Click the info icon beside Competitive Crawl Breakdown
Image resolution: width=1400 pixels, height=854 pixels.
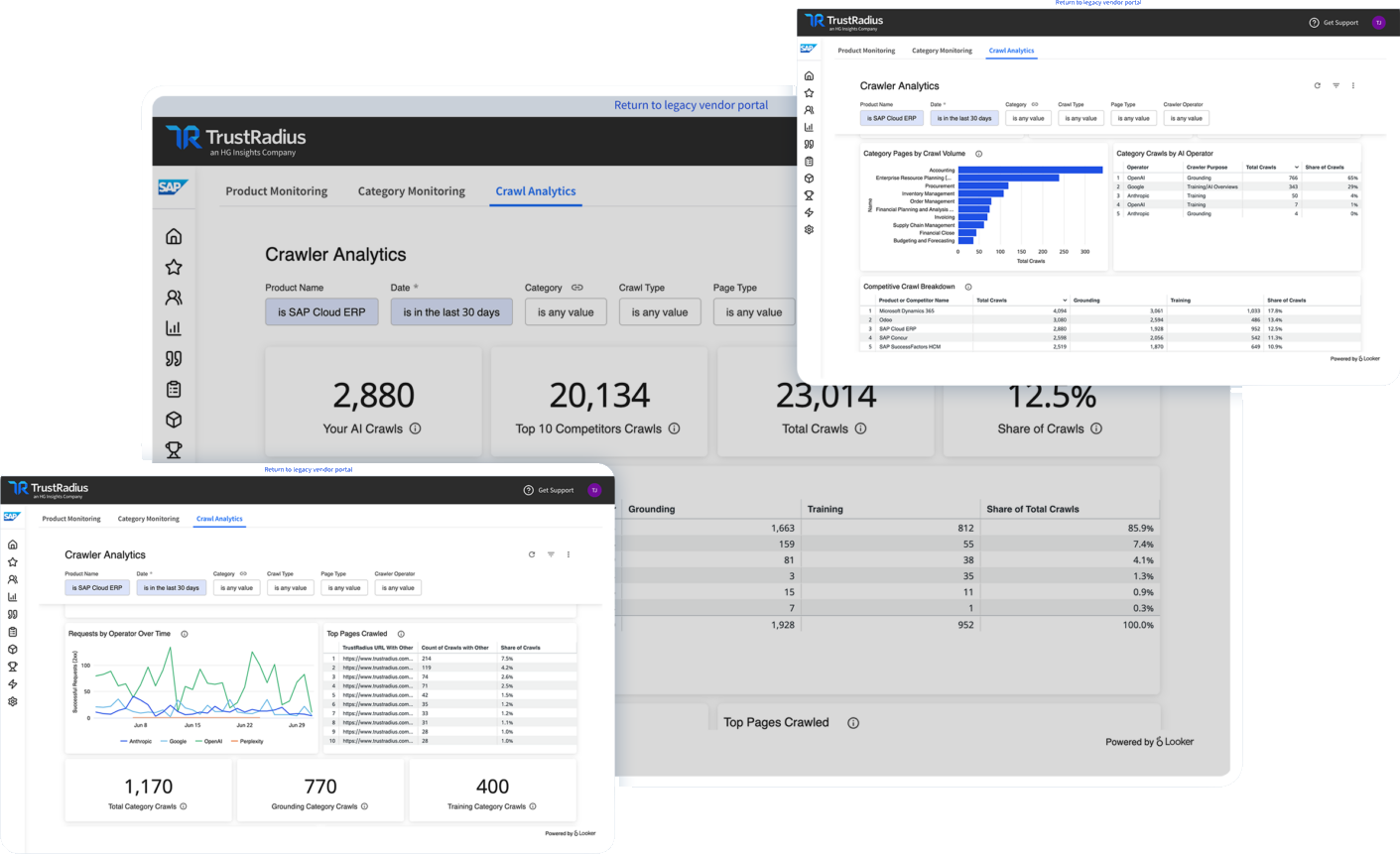click(968, 287)
